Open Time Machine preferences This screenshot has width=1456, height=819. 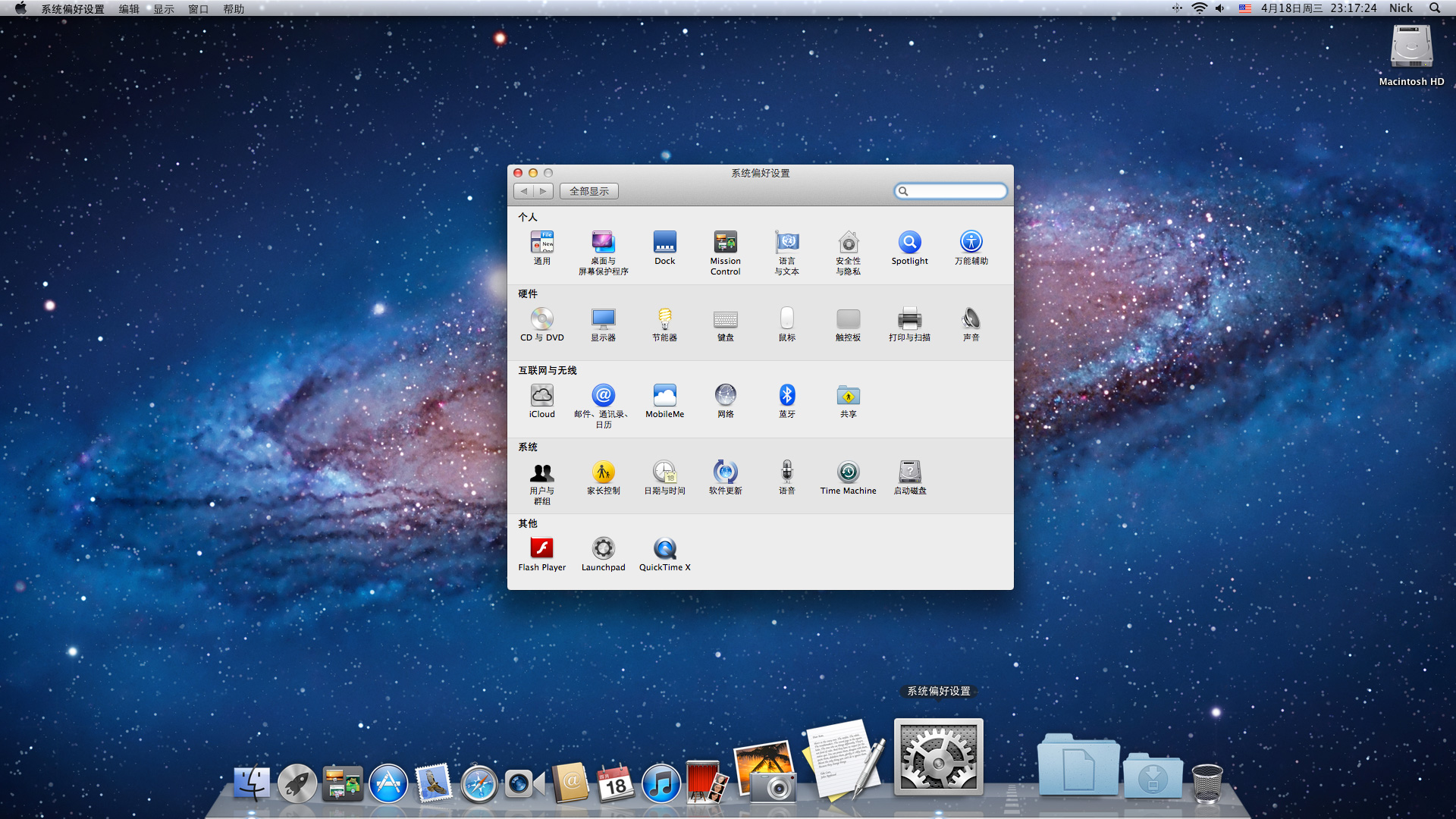(848, 472)
